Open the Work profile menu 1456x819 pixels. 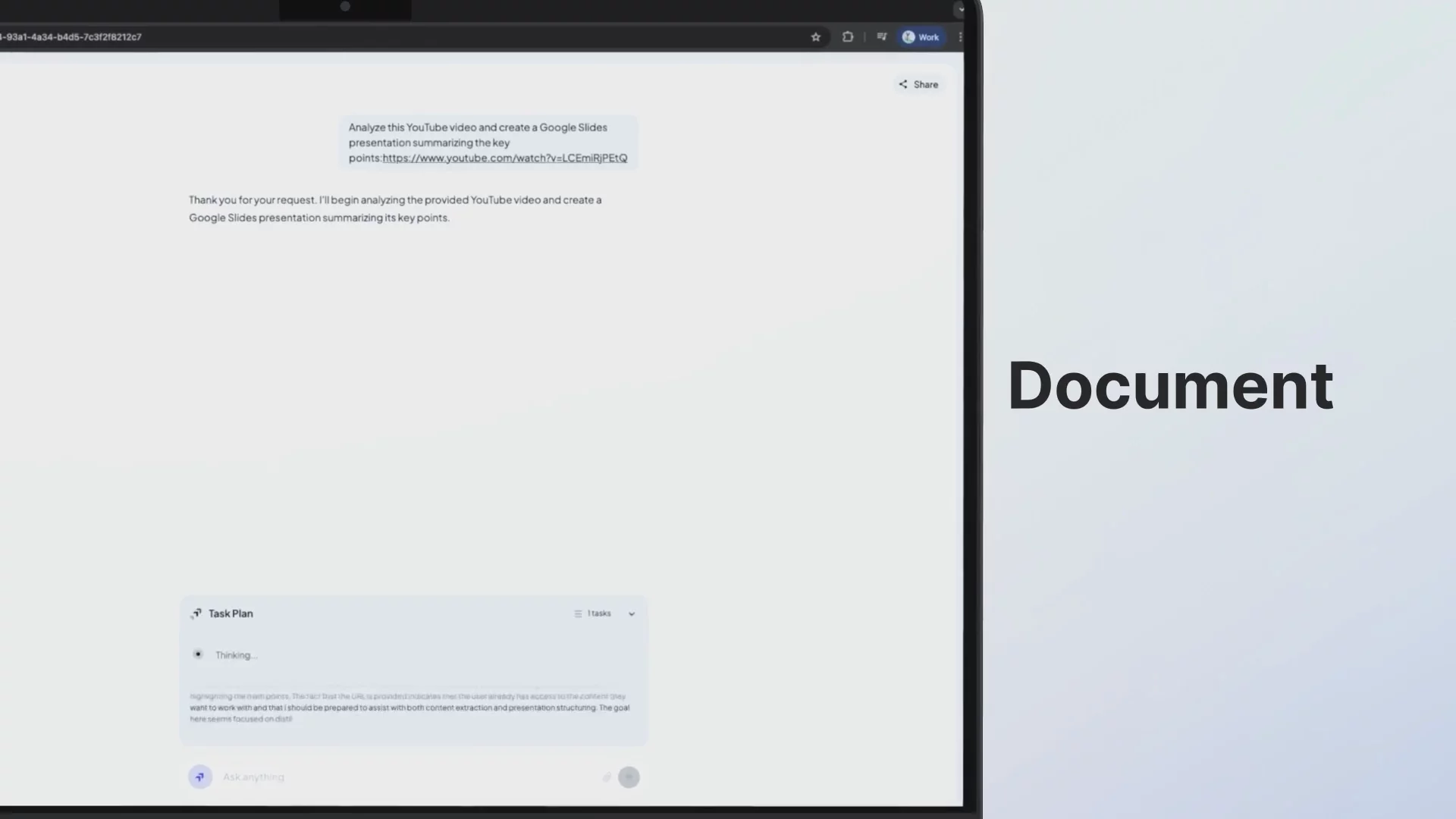[921, 36]
